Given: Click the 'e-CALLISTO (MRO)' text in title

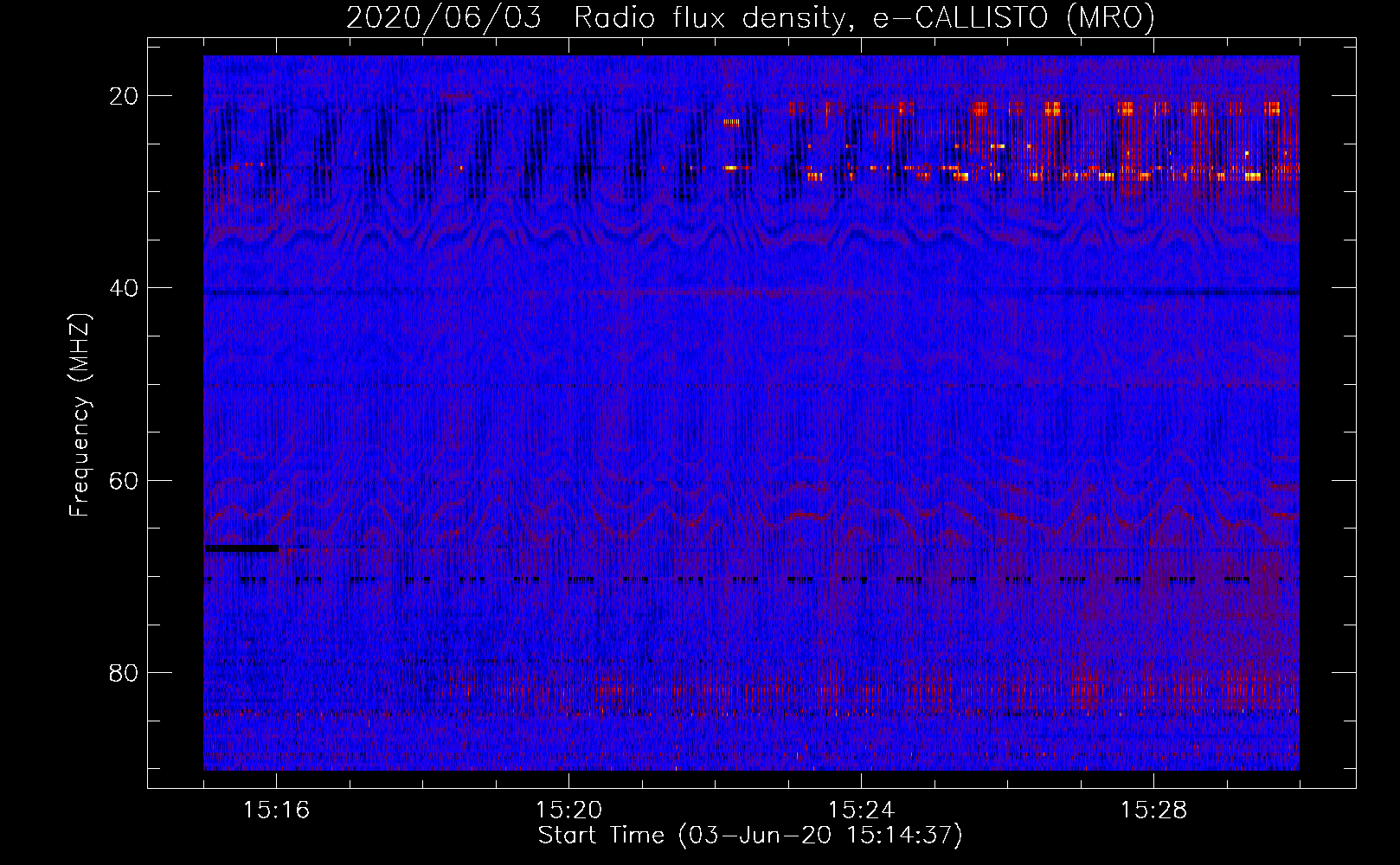Looking at the screenshot, I should tap(1013, 18).
